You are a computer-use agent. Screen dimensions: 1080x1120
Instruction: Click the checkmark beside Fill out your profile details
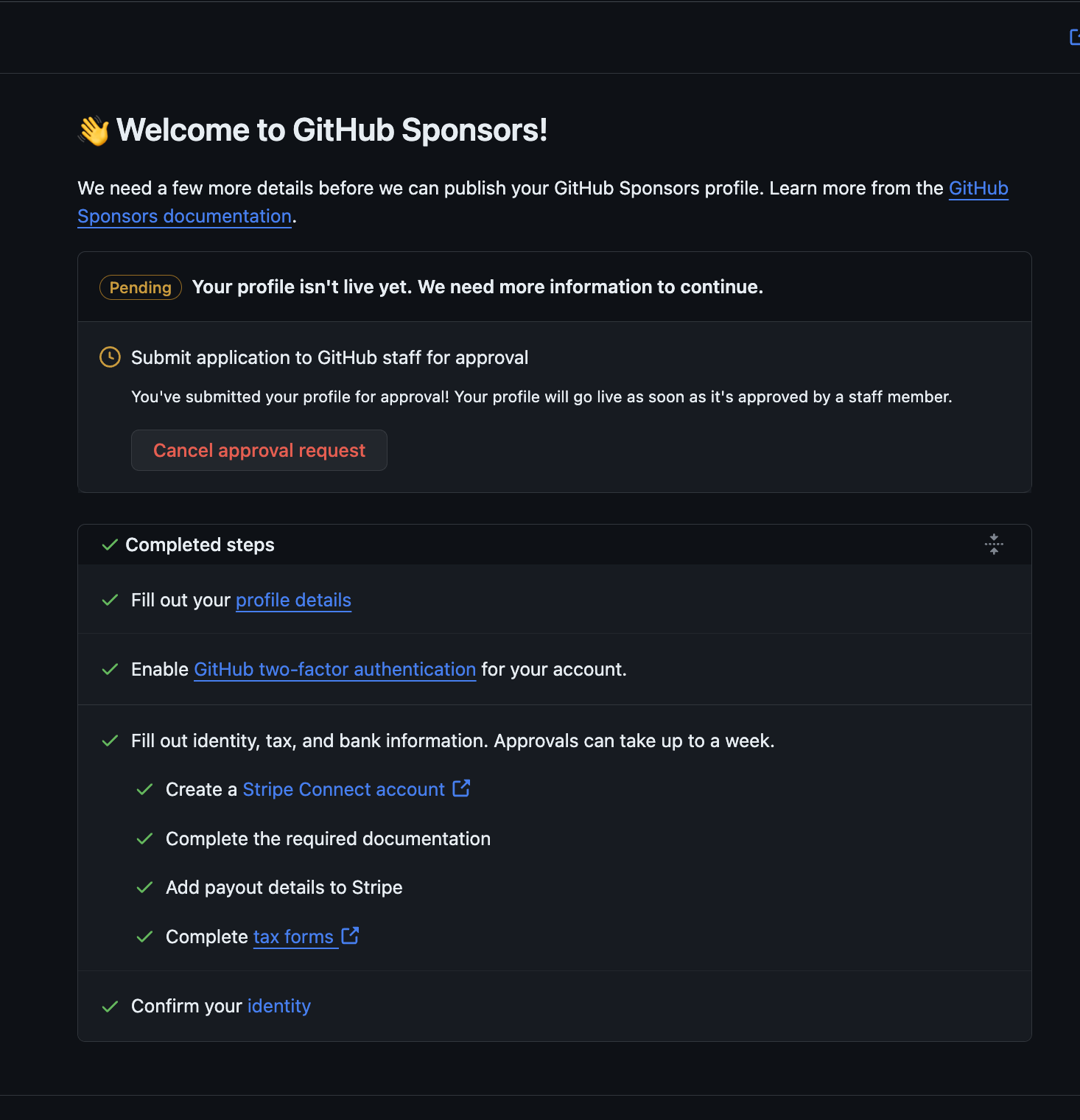(110, 600)
